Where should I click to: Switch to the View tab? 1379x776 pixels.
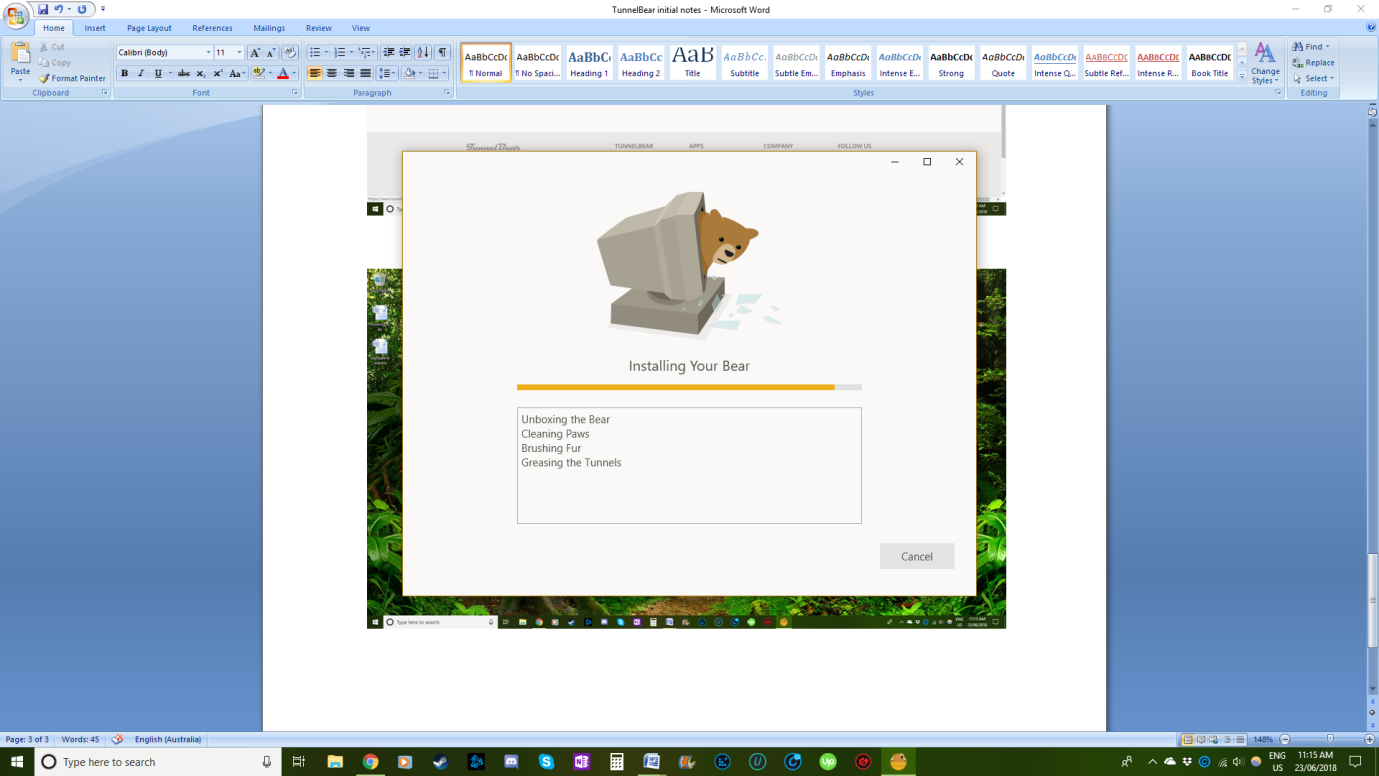pyautogui.click(x=361, y=28)
